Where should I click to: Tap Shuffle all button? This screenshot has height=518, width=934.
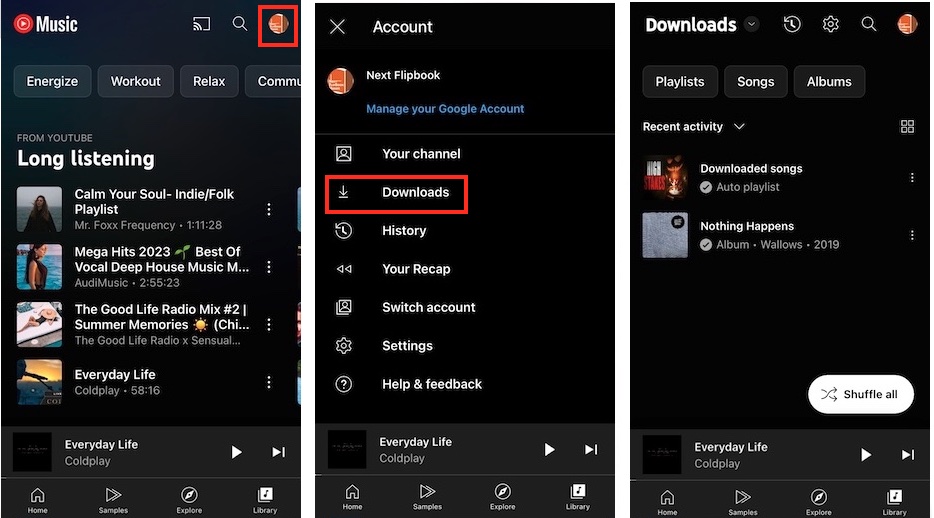pos(861,394)
